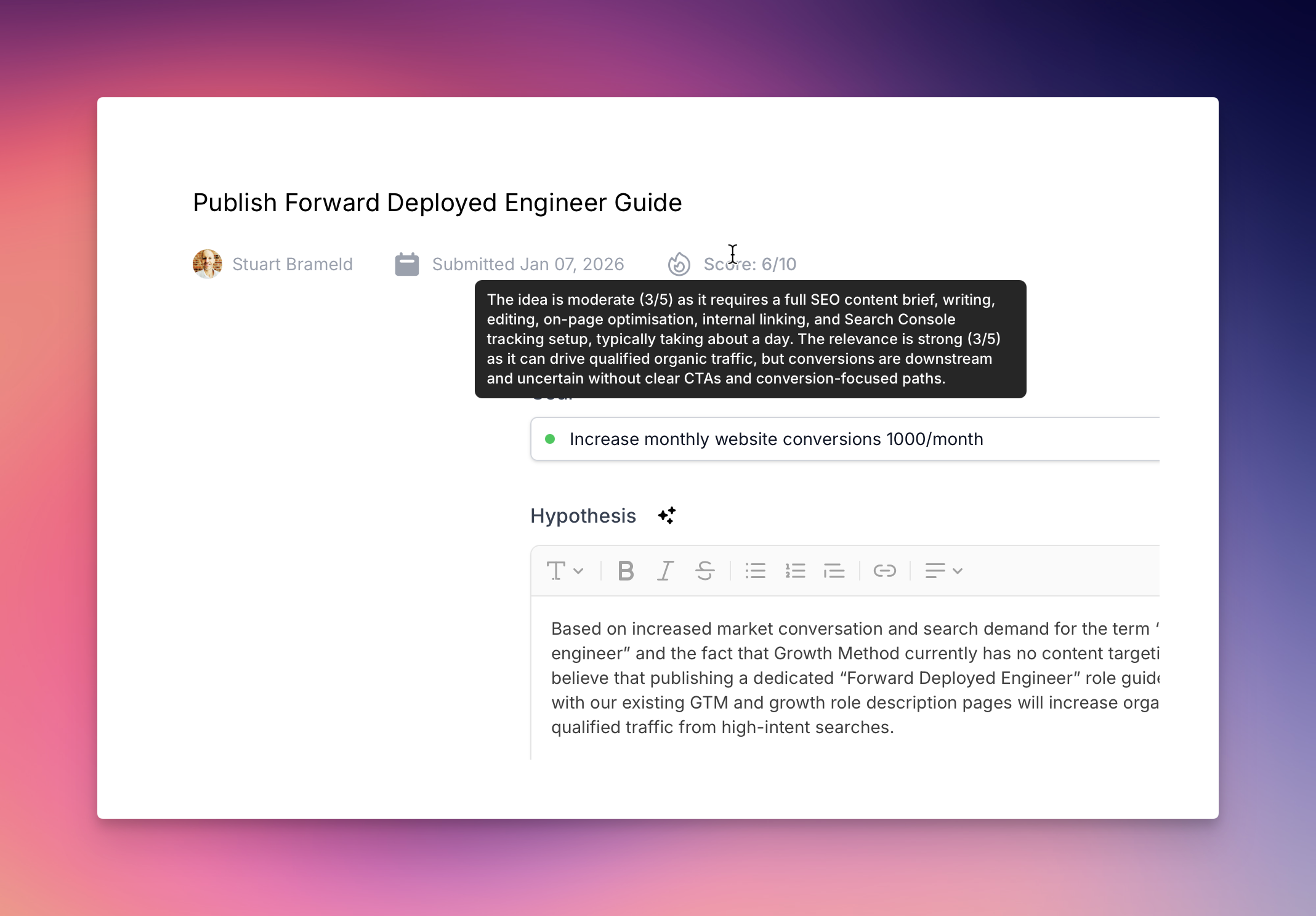Click the green status dot in goal field
Screen dimensions: 1316x916
[x=550, y=439]
